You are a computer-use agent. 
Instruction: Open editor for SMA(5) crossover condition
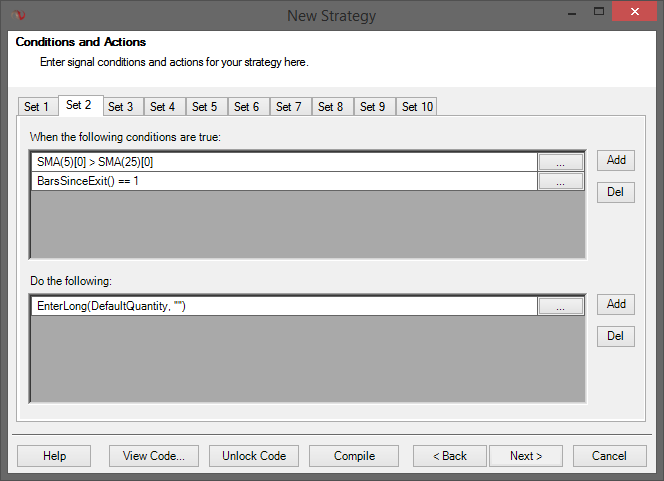[x=560, y=162]
